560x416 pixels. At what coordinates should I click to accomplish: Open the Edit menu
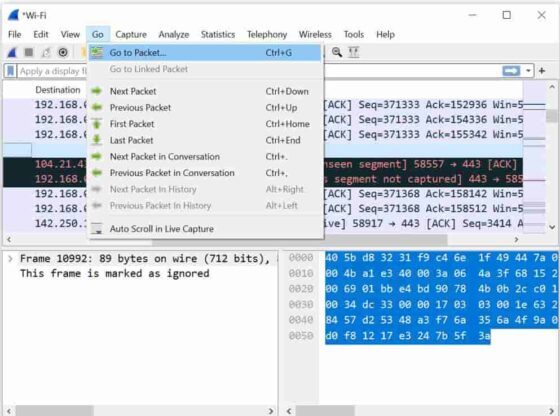pyautogui.click(x=41, y=34)
